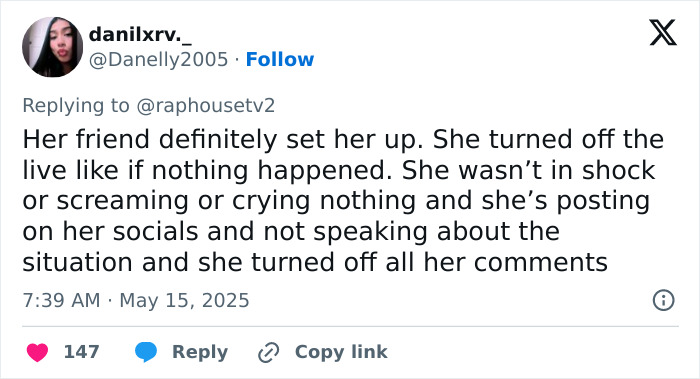700x379 pixels.
Task: Open the X logo in the corner
Action: (663, 32)
